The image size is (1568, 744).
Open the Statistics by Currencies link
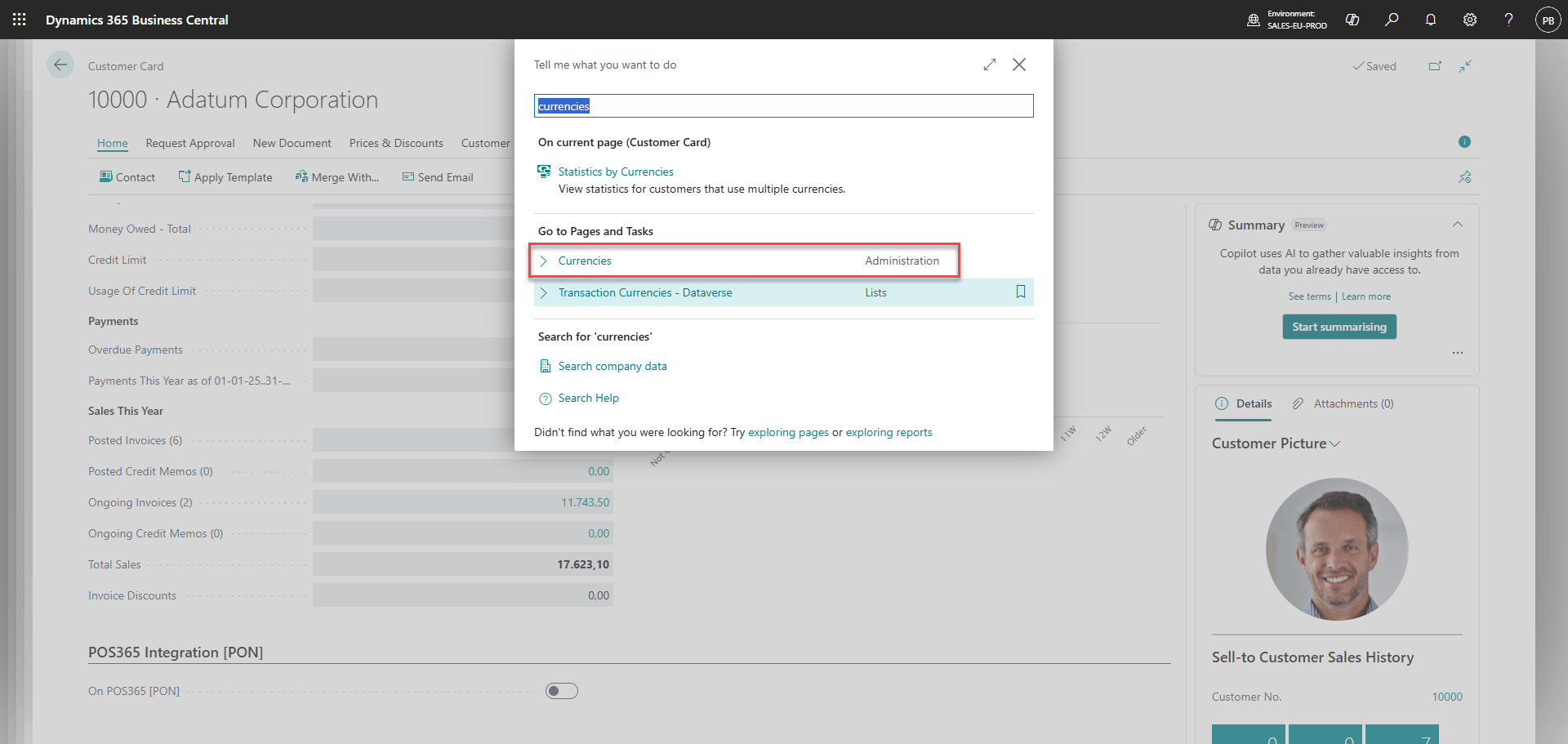click(x=616, y=172)
